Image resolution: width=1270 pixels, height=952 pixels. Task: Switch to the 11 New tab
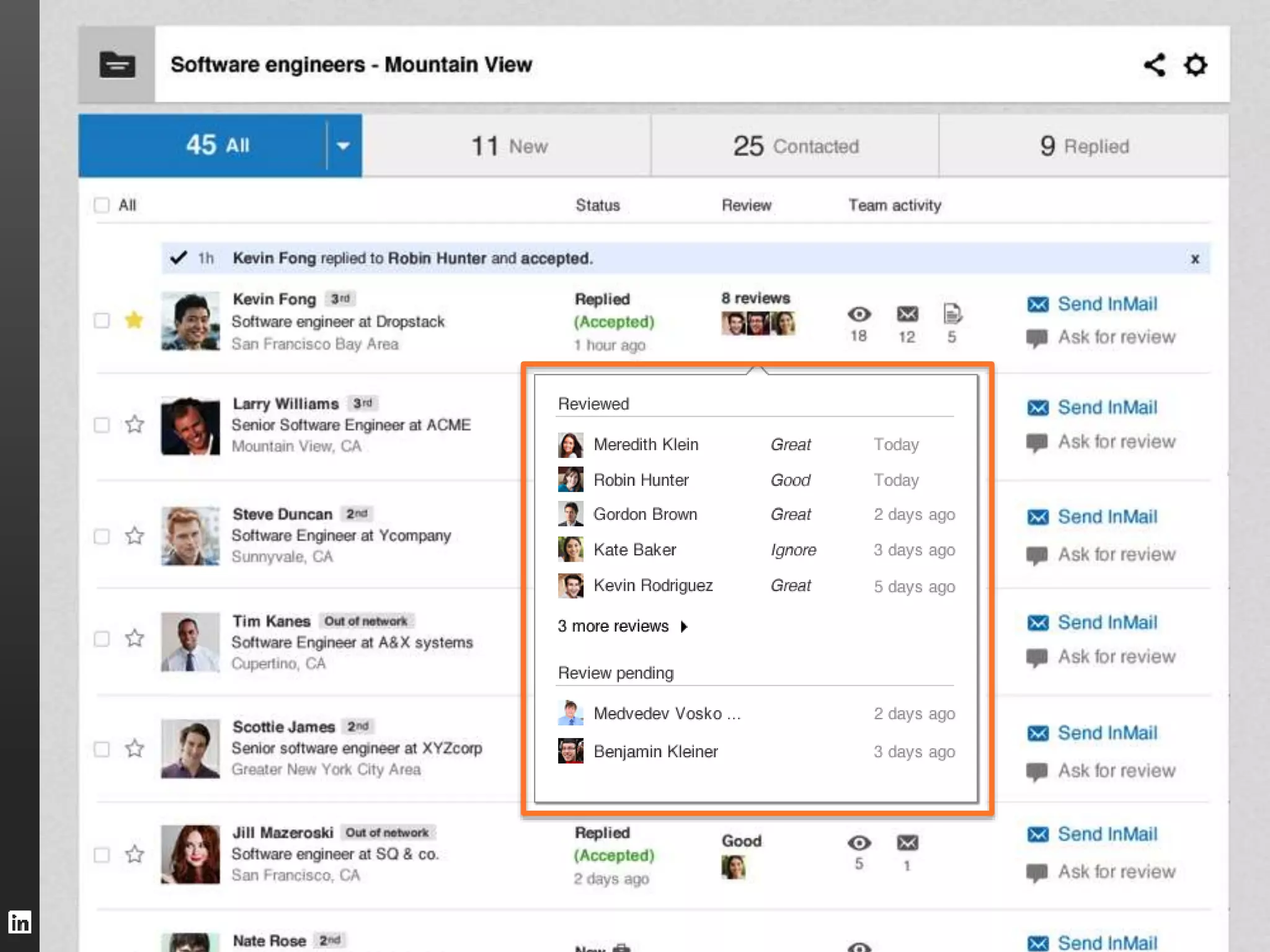pyautogui.click(x=508, y=146)
